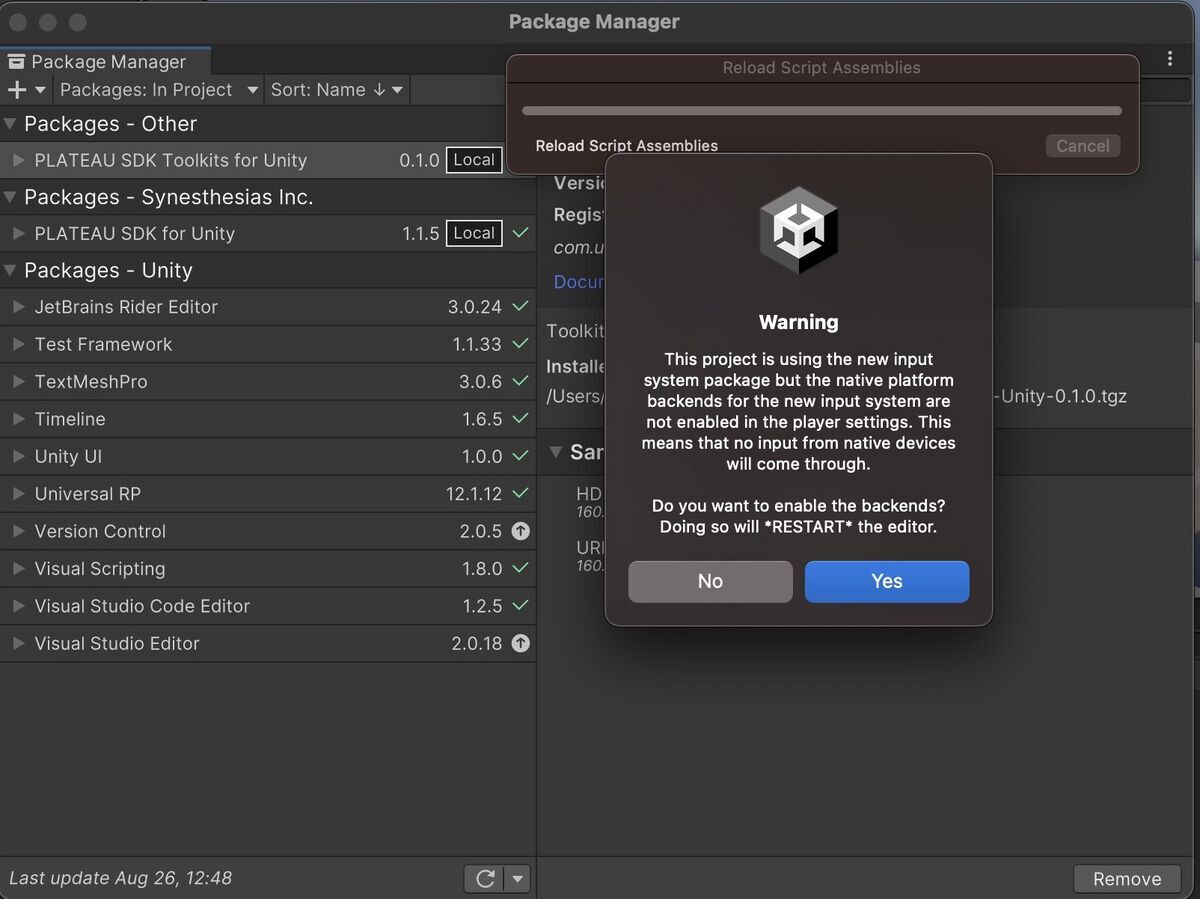Screen dimensions: 1200x899
Task: Collapse the Samples section arrow
Action: coord(556,453)
